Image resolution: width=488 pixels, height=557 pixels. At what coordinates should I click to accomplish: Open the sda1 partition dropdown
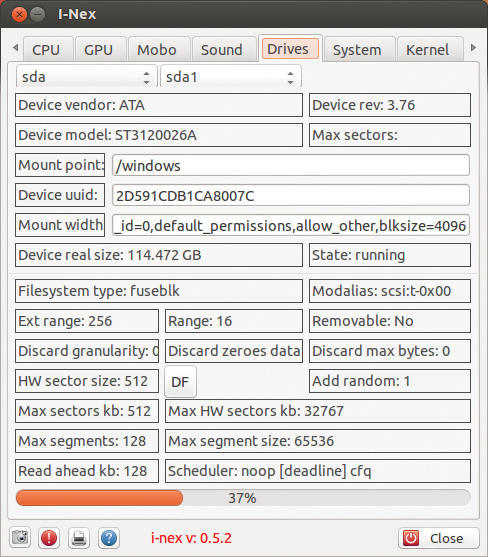[231, 77]
